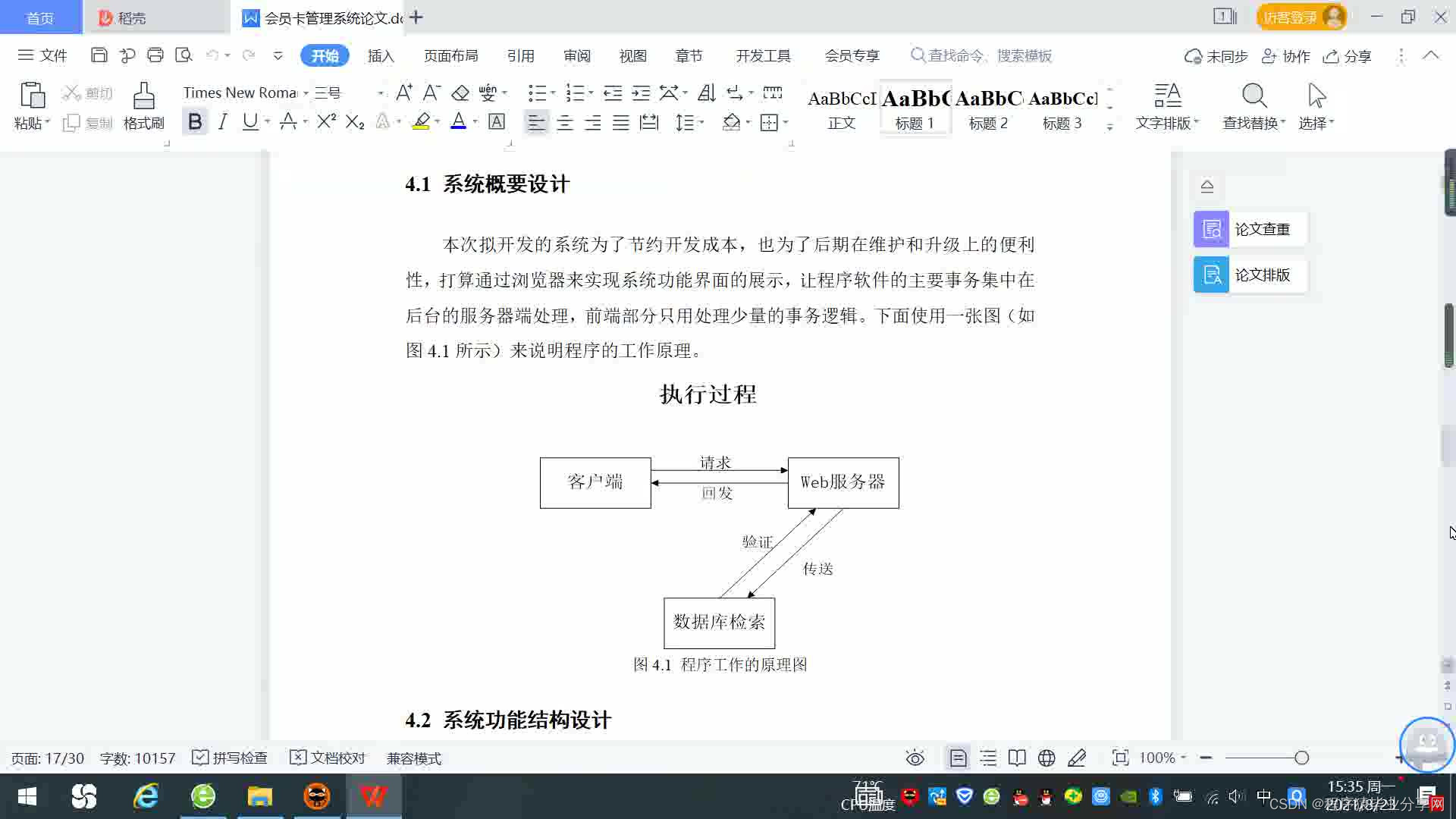The width and height of the screenshot is (1456, 819).
Task: Click the clear formatting eraser icon
Action: click(x=460, y=93)
